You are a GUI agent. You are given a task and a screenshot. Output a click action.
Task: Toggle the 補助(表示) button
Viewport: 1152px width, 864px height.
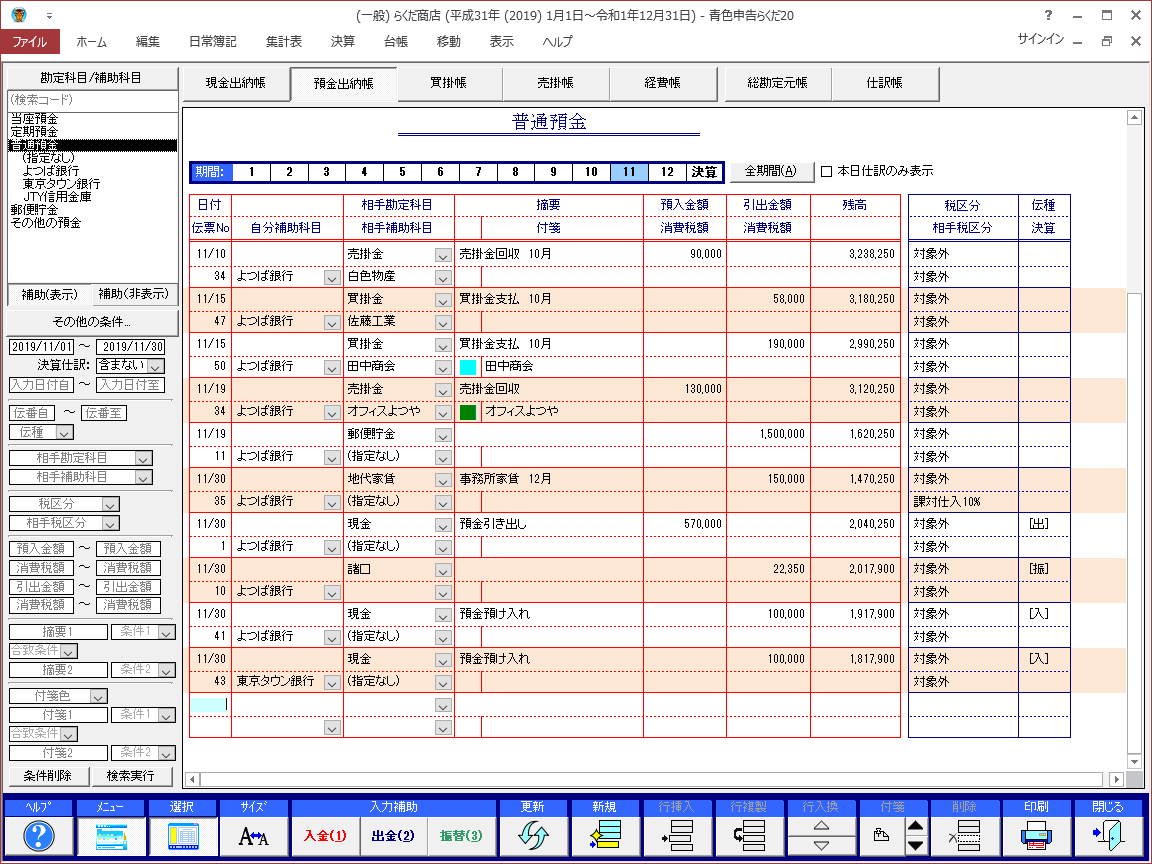[x=49, y=294]
